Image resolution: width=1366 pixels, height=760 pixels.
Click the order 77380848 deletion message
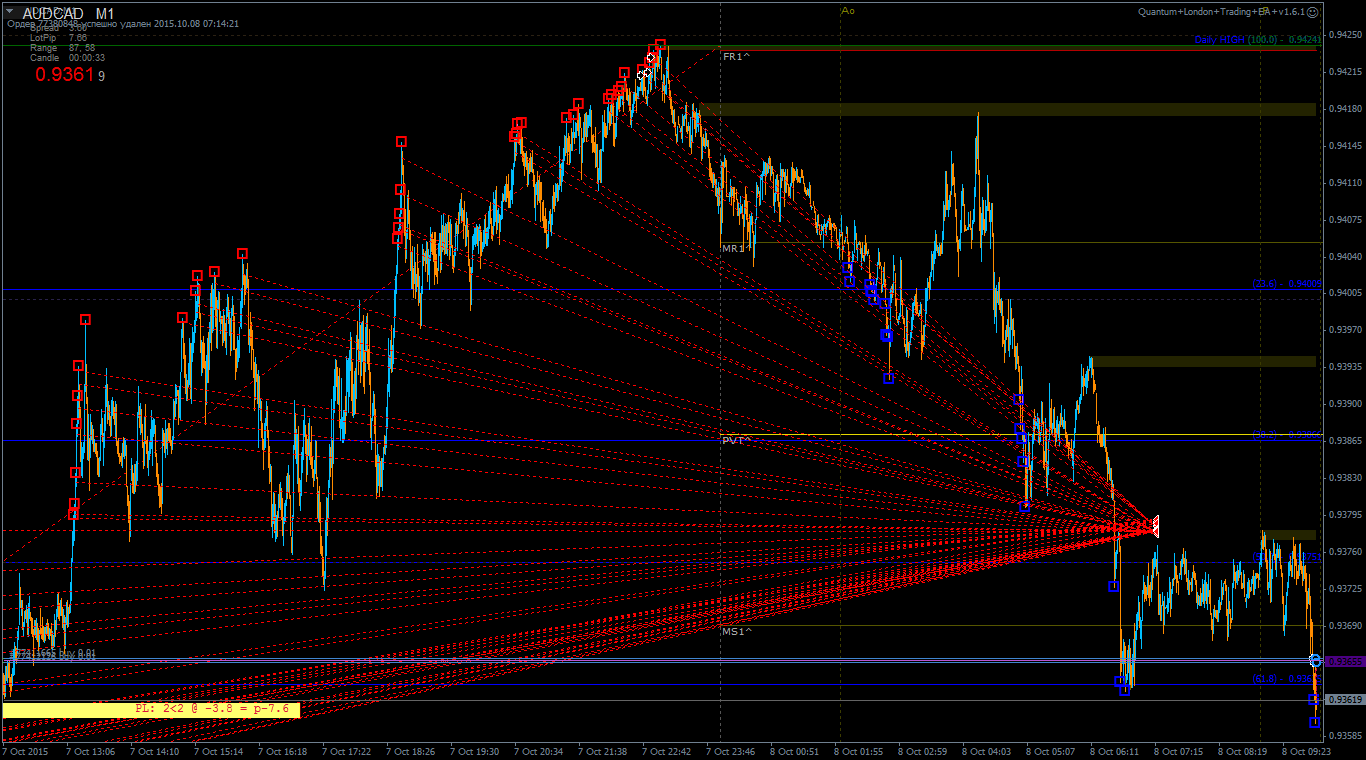tap(122, 23)
